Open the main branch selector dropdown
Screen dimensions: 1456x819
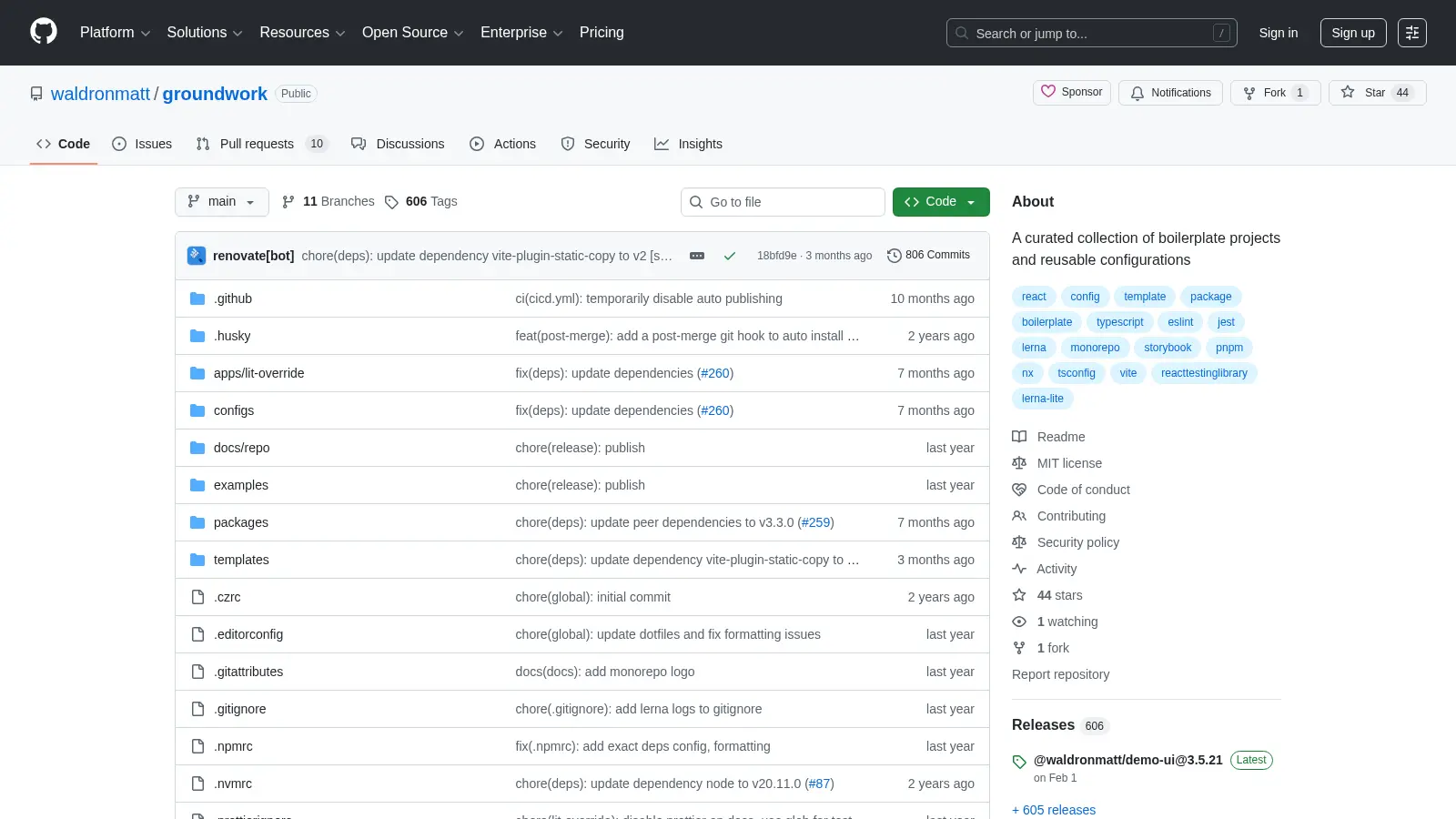(x=222, y=202)
